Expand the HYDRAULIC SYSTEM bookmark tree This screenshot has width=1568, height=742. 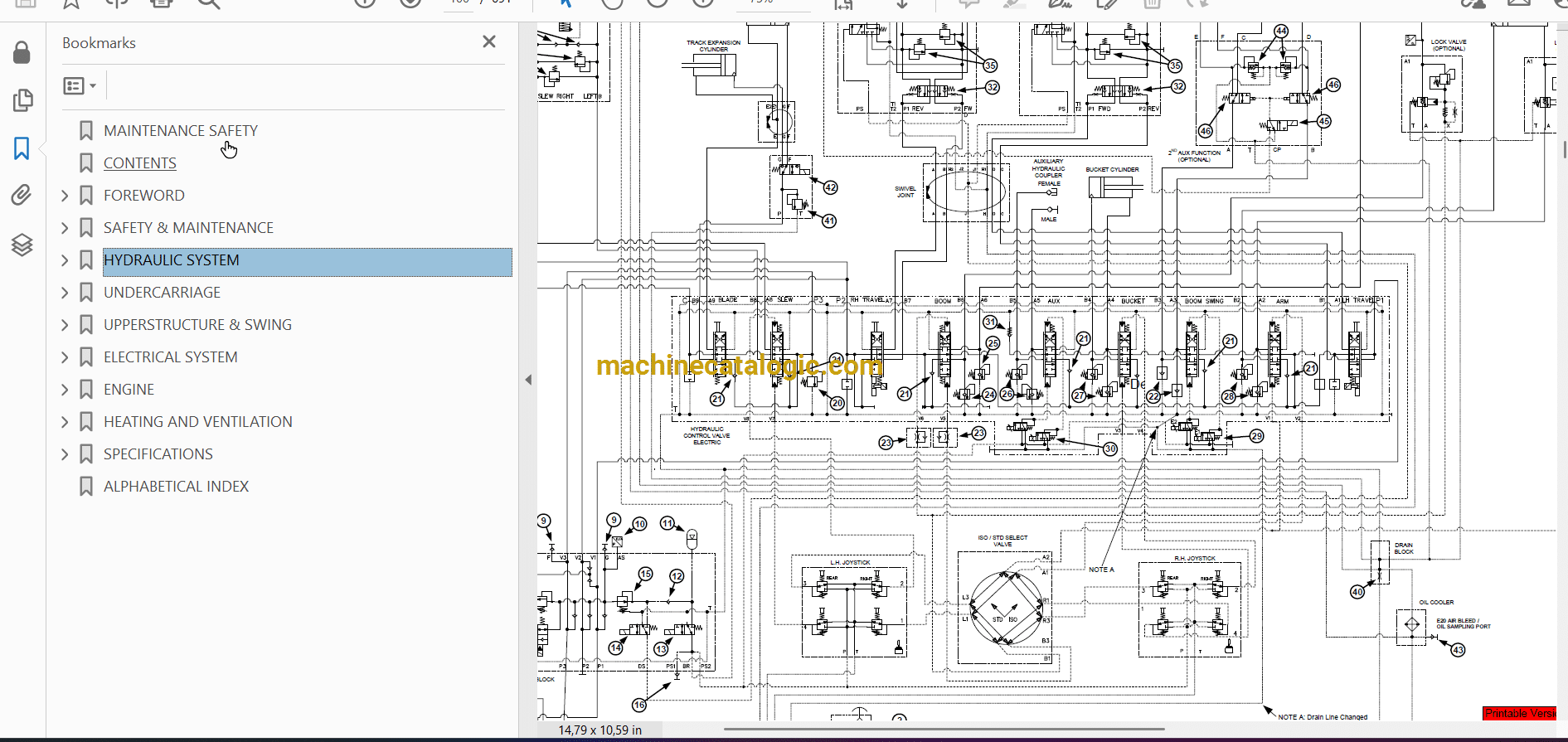(x=65, y=260)
